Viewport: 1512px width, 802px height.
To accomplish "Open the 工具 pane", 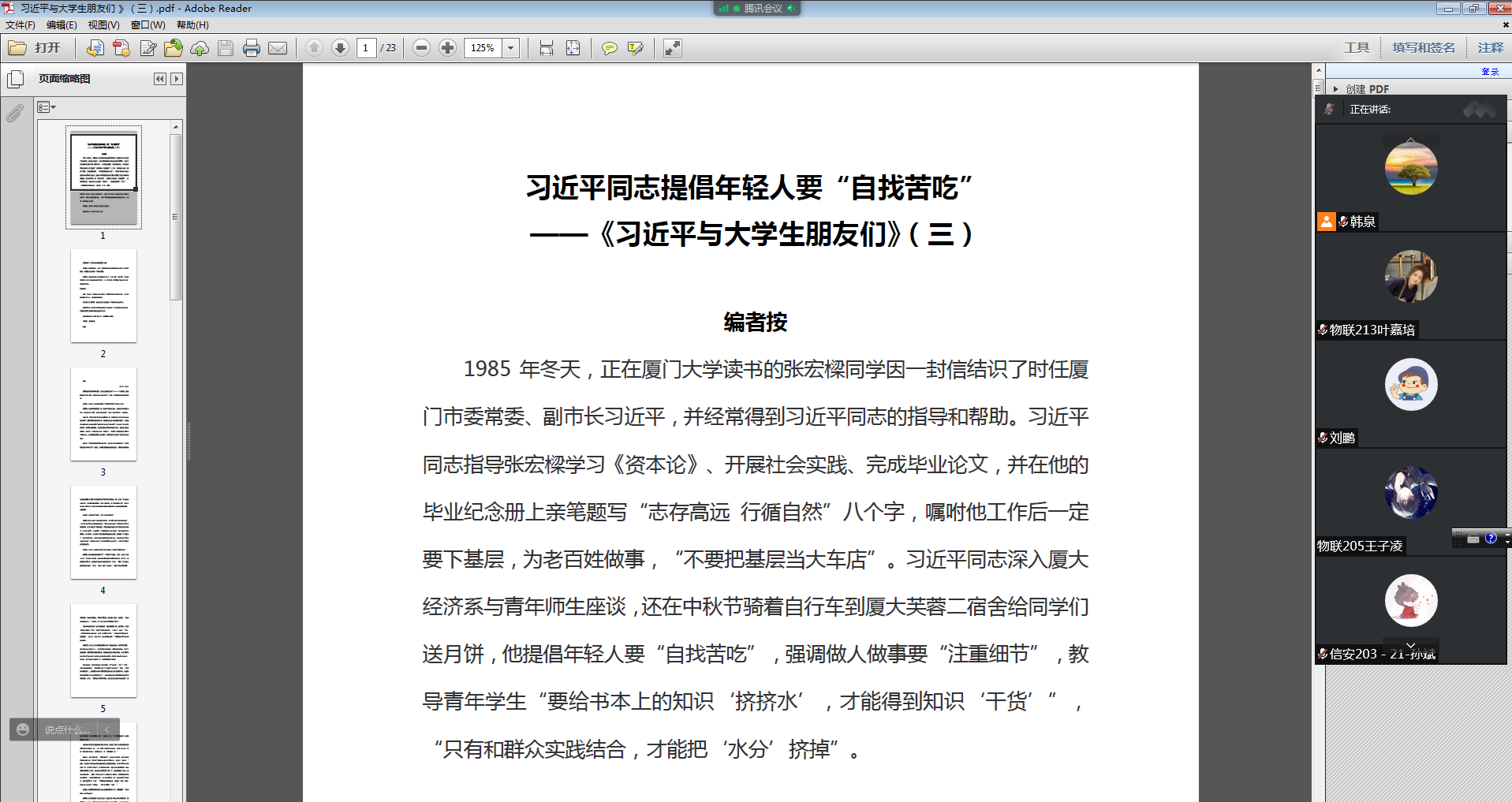I will 1357,48.
